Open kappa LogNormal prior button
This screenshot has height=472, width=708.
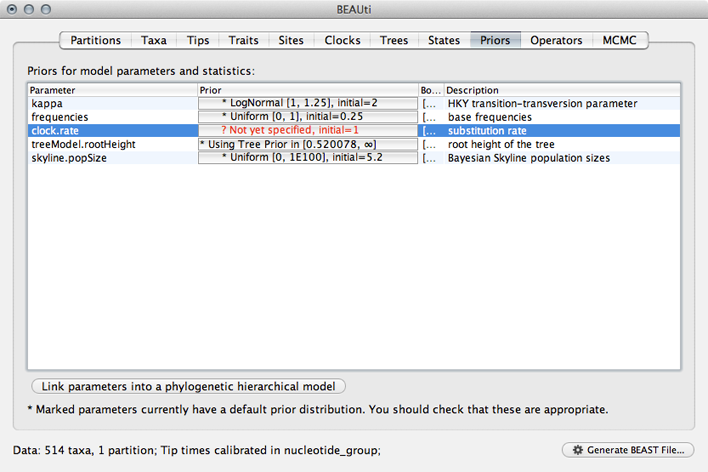point(308,103)
